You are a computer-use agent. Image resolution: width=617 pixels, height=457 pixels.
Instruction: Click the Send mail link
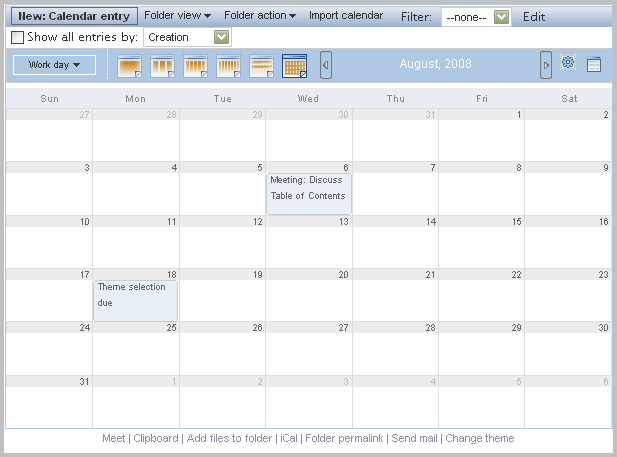click(414, 438)
